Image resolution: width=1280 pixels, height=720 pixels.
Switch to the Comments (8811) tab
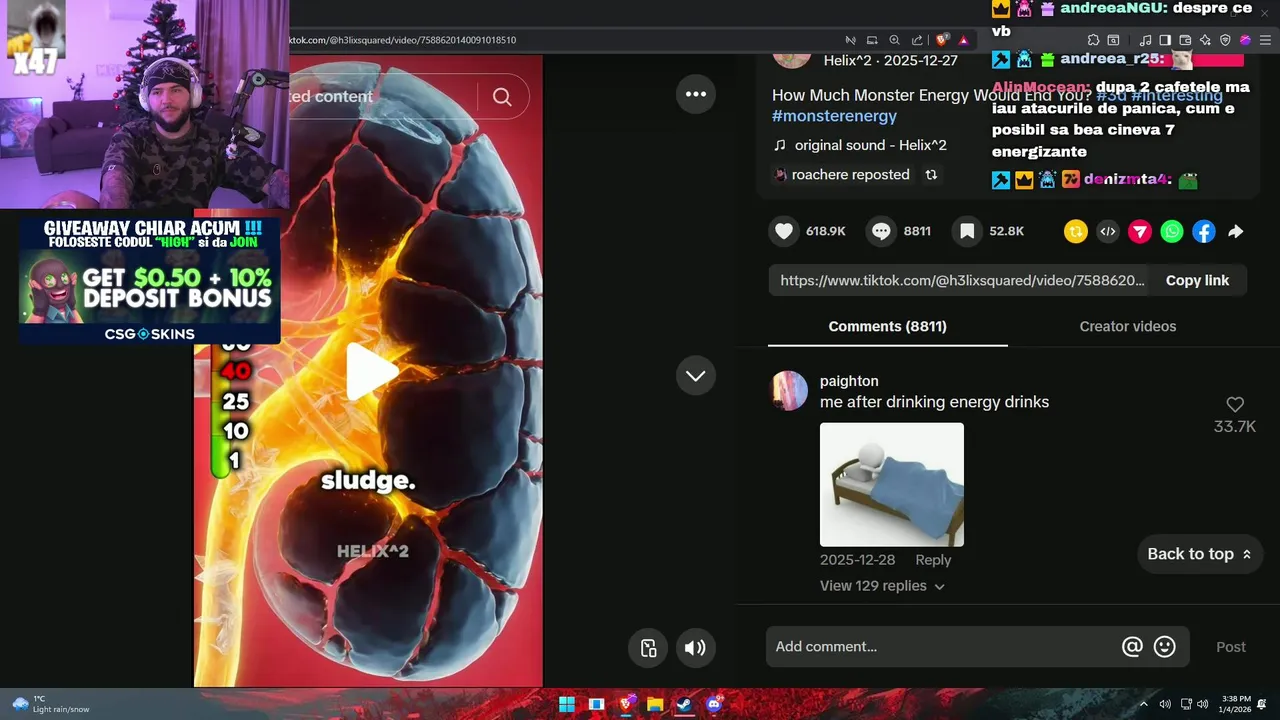pyautogui.click(x=888, y=327)
